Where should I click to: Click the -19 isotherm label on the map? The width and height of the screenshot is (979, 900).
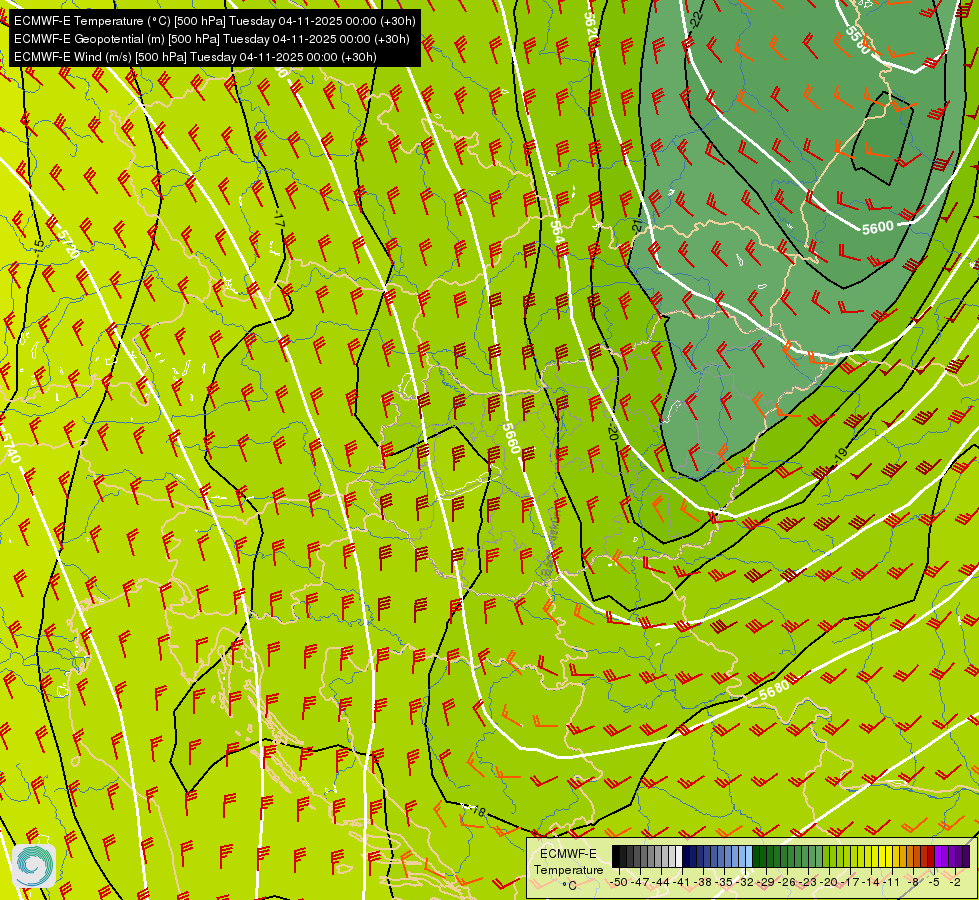(840, 456)
